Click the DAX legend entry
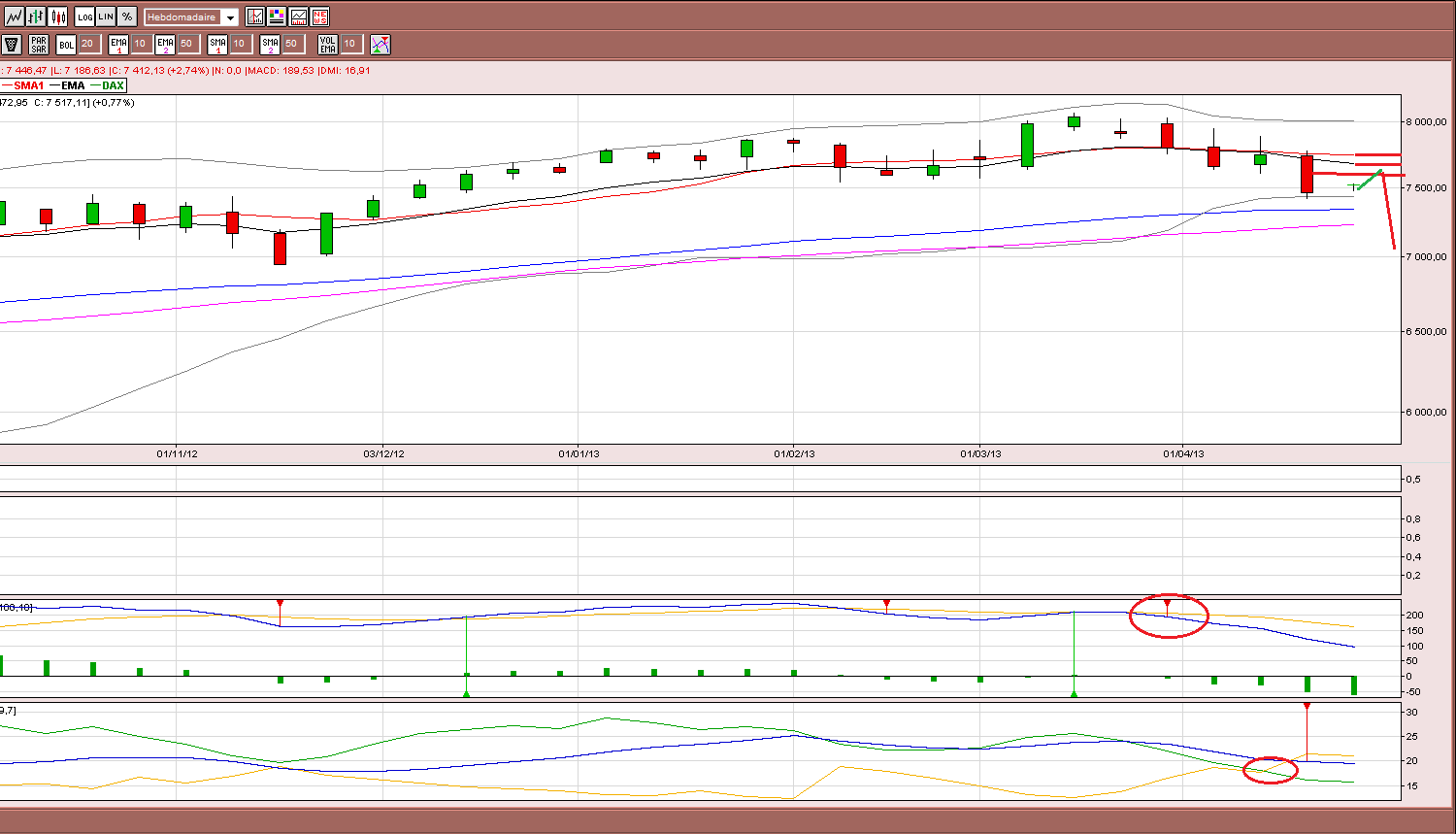The image size is (1456, 834). (108, 85)
